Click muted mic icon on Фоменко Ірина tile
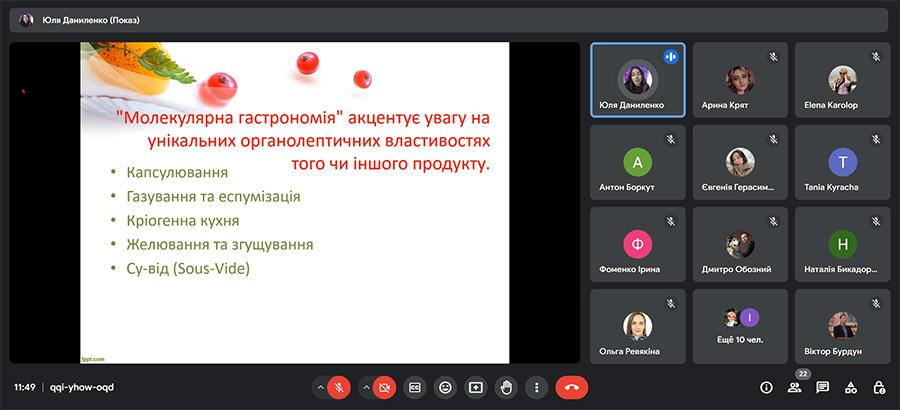This screenshot has width=900, height=410. pyautogui.click(x=671, y=221)
